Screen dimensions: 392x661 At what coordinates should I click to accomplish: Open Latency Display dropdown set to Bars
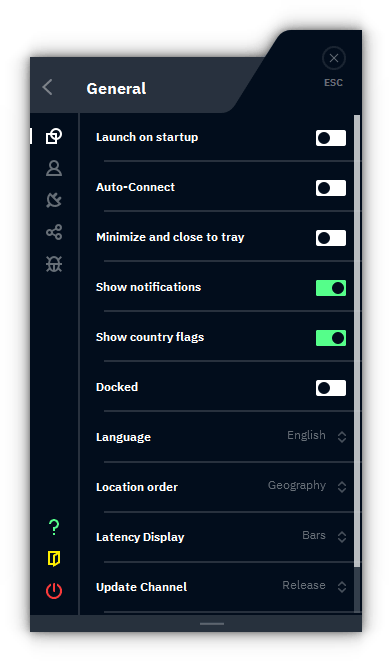324,536
